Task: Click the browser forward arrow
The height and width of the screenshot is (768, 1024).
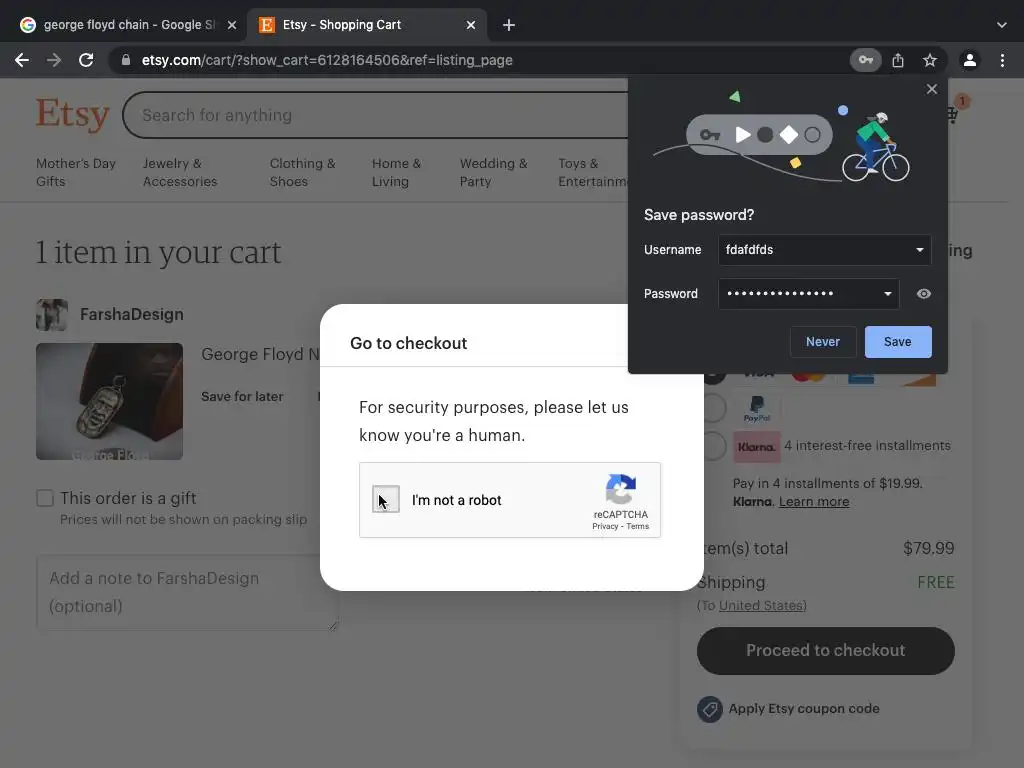Action: point(54,60)
